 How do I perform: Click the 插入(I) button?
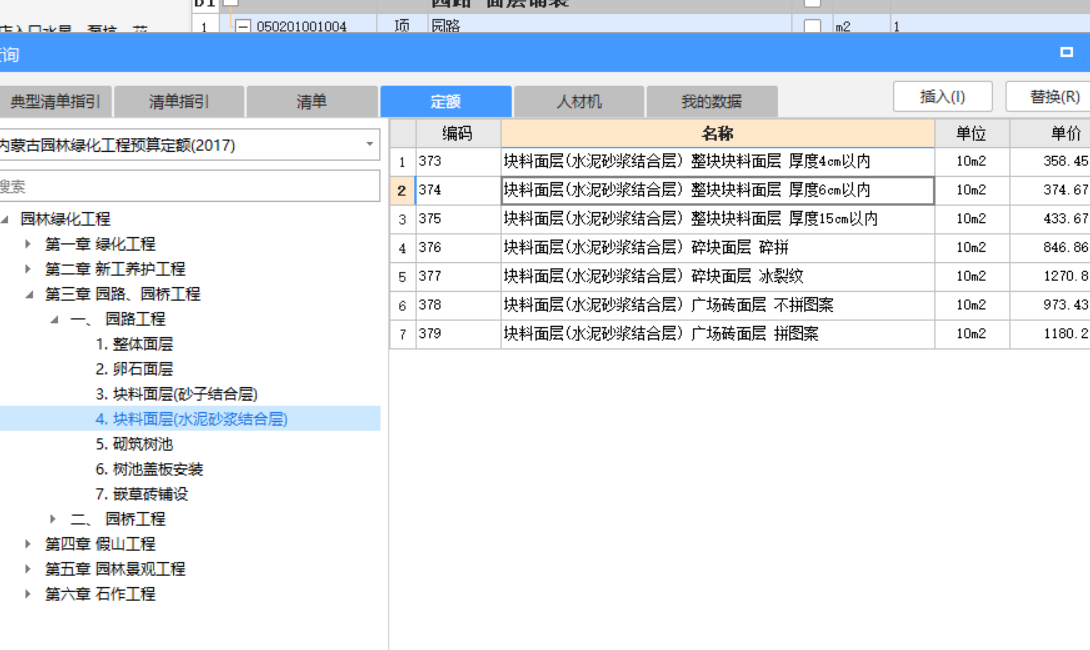click(x=940, y=94)
